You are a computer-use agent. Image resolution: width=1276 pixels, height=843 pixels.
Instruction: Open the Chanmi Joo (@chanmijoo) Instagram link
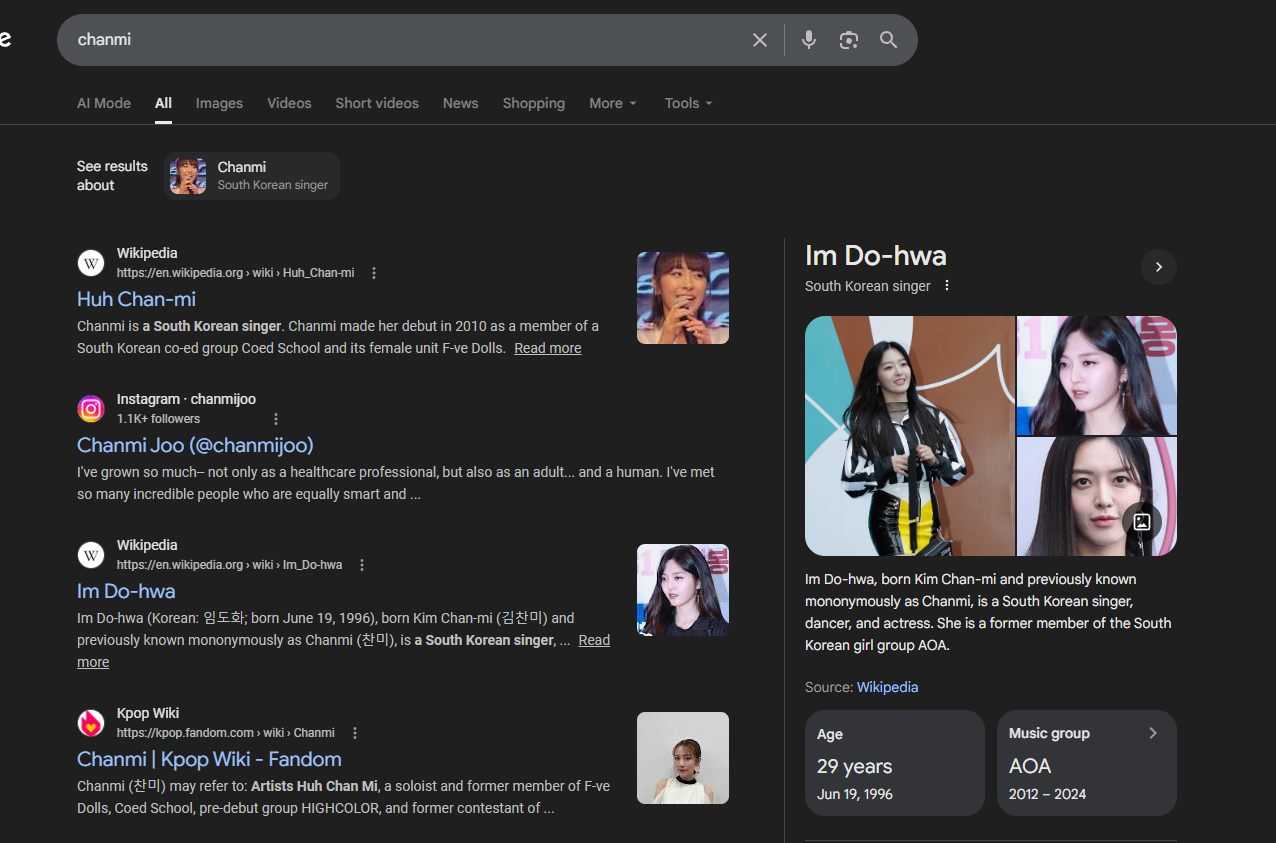click(x=195, y=445)
